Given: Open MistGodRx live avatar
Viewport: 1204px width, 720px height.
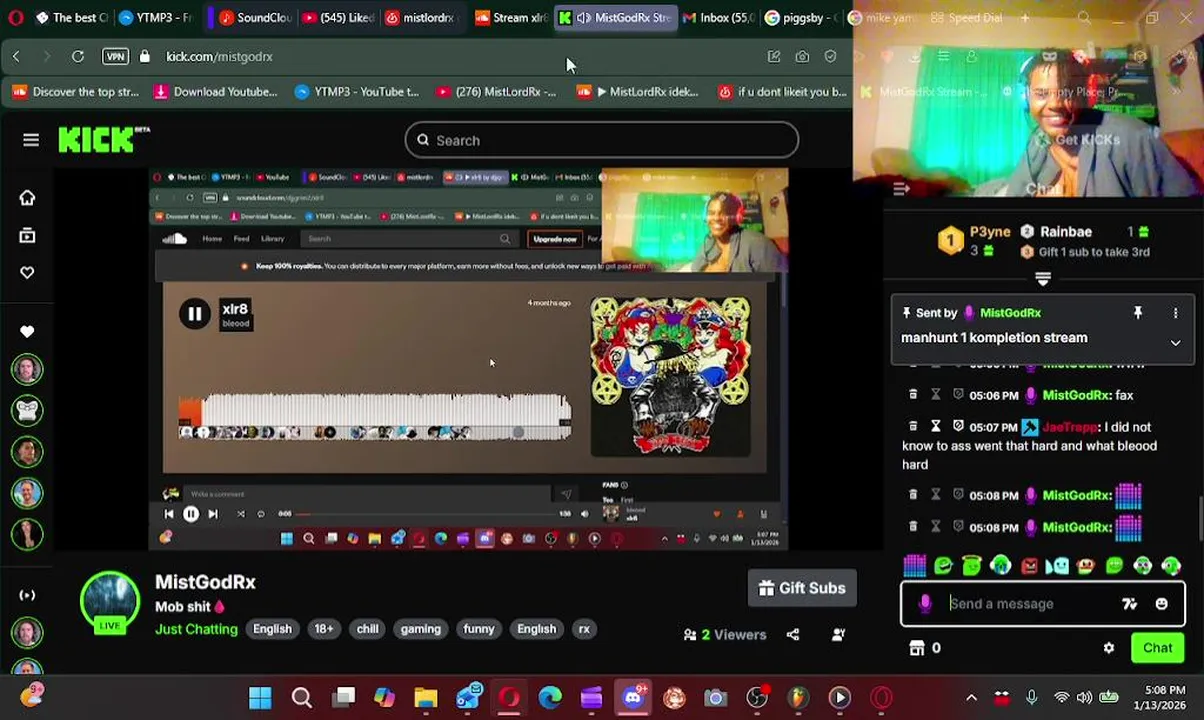Looking at the screenshot, I should [x=110, y=603].
